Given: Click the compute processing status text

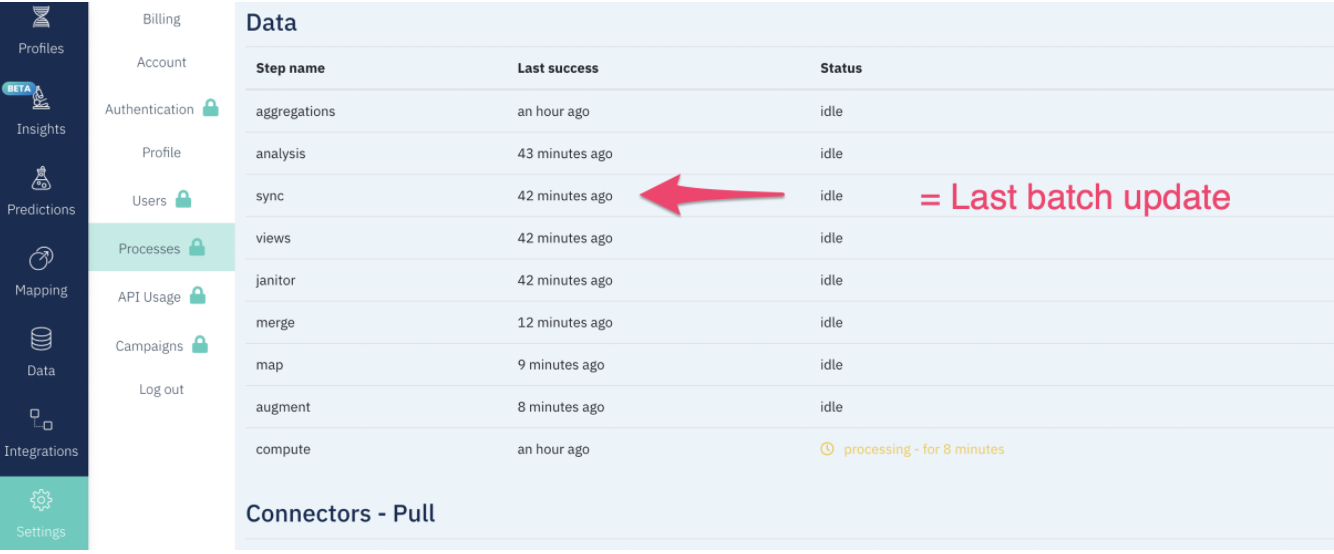Looking at the screenshot, I should click(923, 449).
